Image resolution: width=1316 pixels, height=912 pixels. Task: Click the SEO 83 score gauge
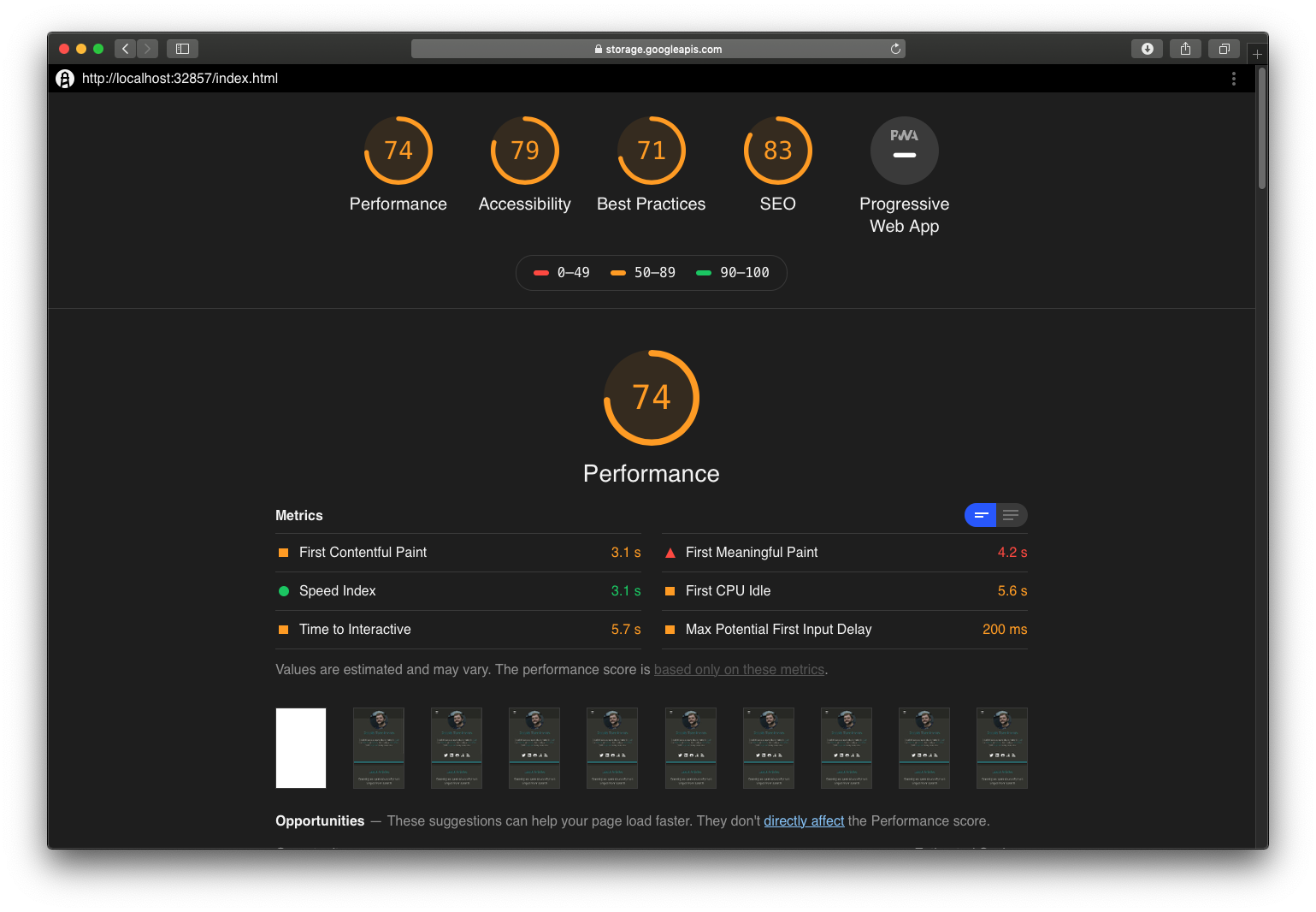[x=777, y=150]
